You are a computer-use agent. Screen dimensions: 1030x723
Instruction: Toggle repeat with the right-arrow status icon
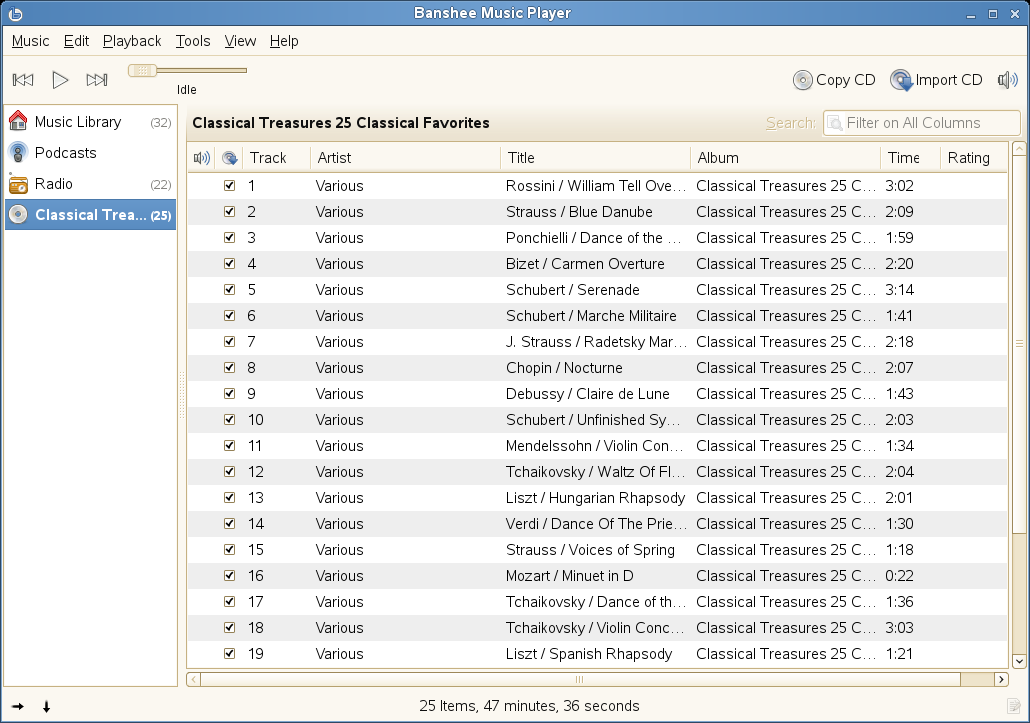18,707
